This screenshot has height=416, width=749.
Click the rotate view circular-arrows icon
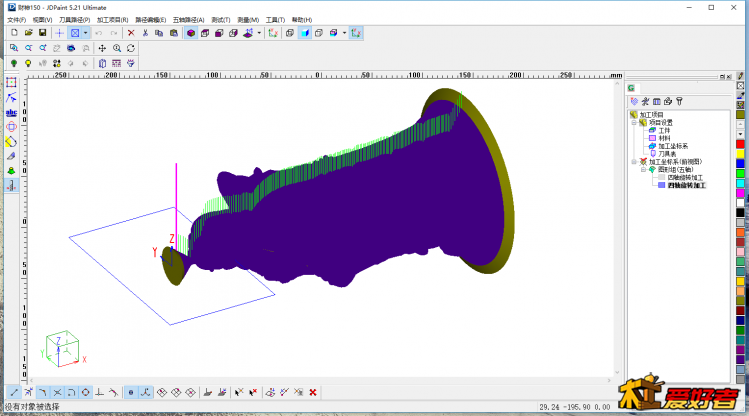[x=131, y=48]
